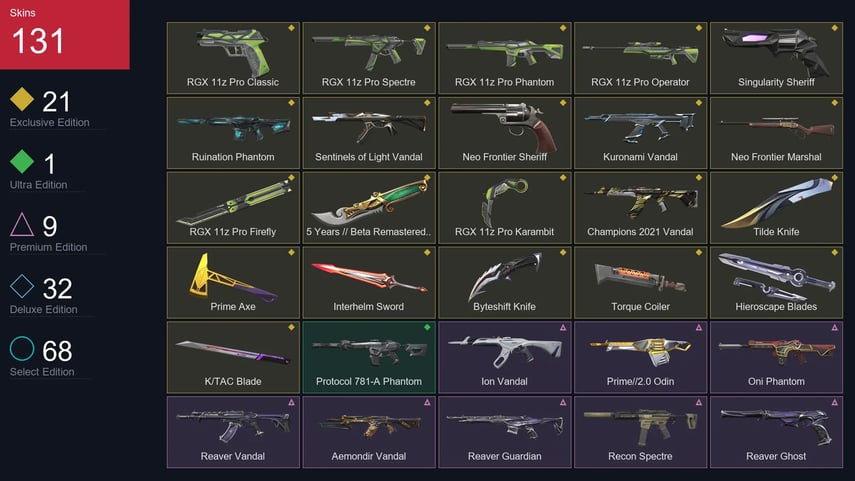Open the Ruination Phantom skin tile
The image size is (855, 481).
(x=233, y=133)
